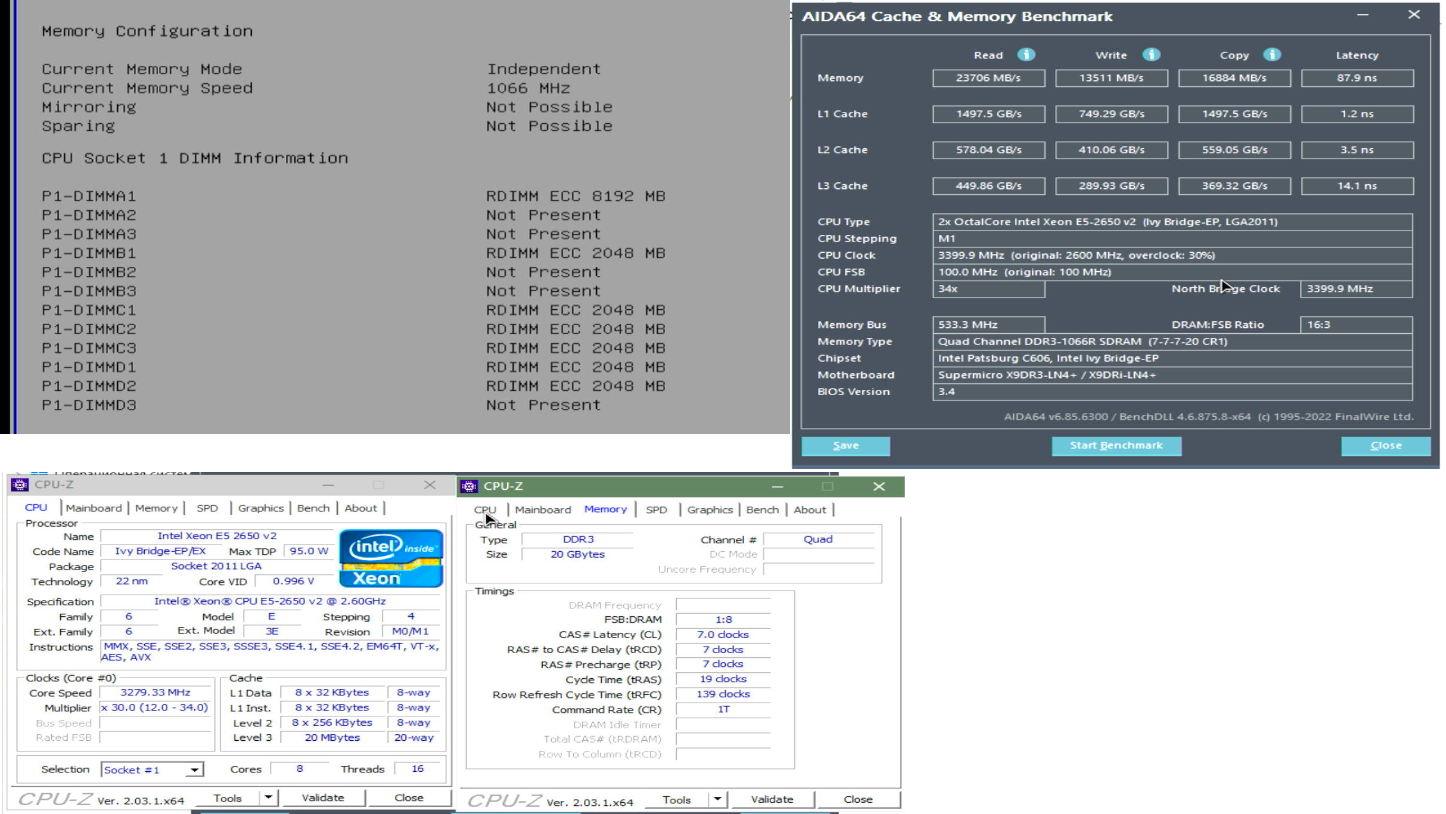Click the bottom Close button in the CPU-Z processor window

point(409,798)
